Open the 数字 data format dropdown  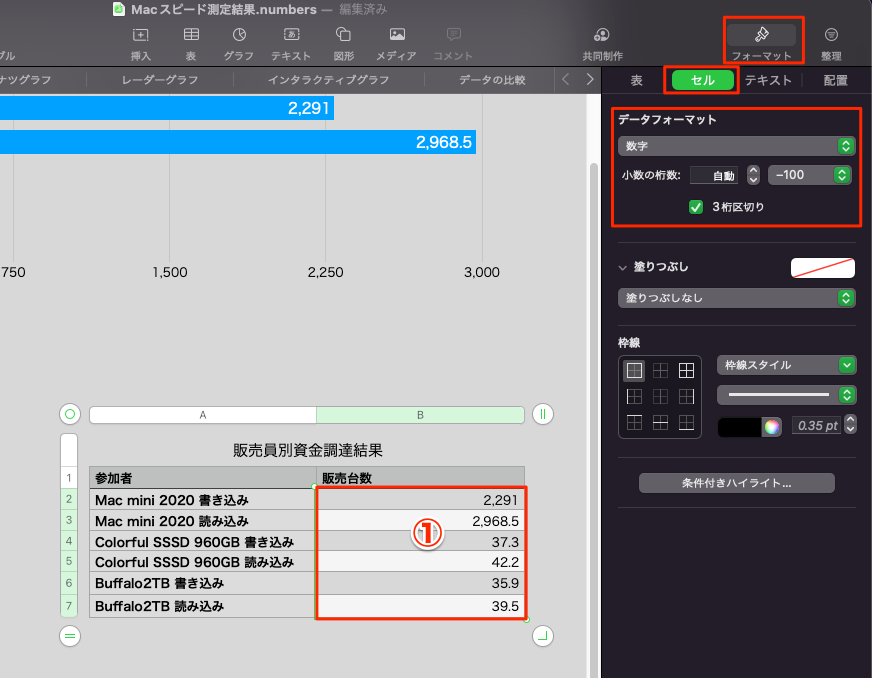pyautogui.click(x=736, y=146)
